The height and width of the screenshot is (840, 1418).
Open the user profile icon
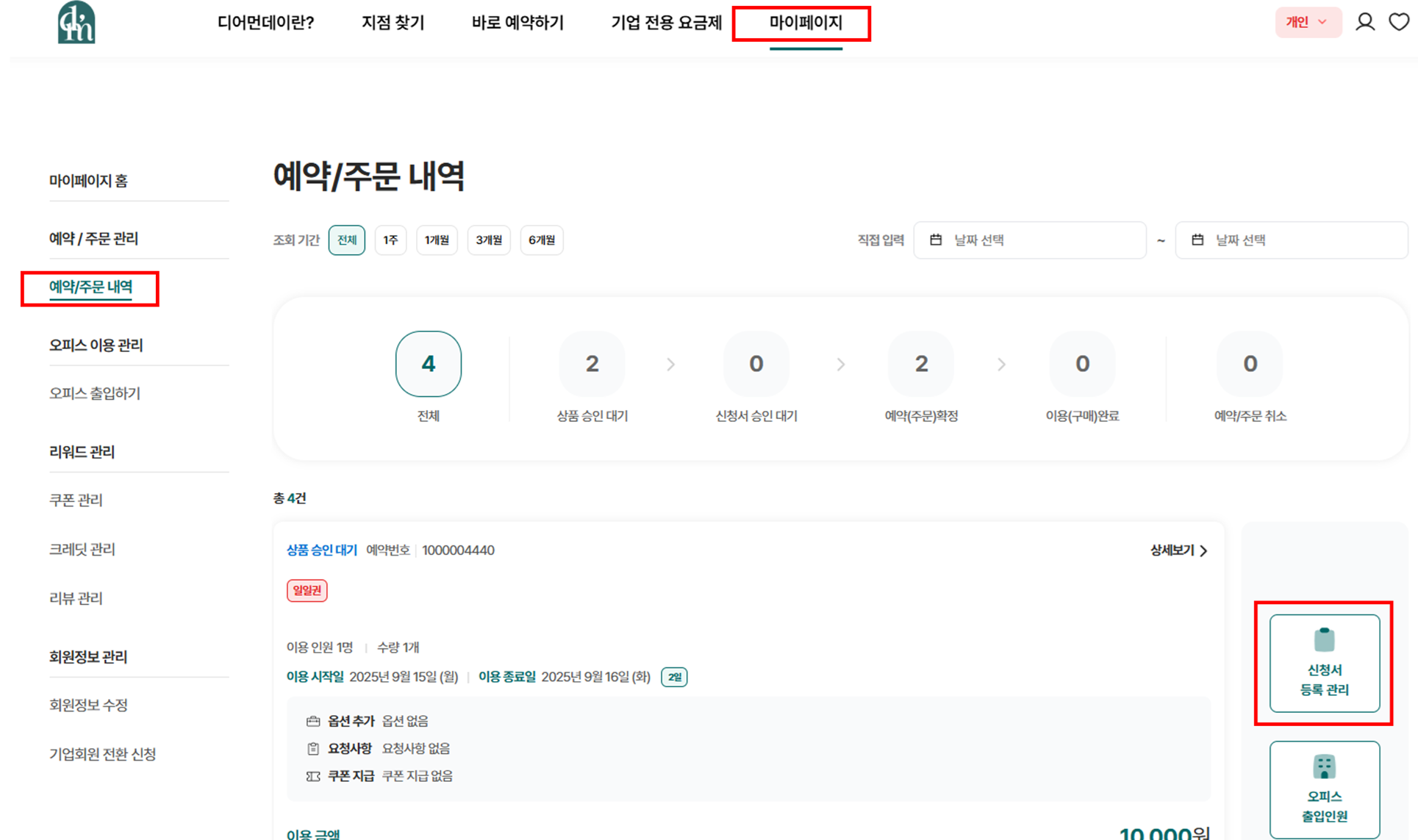coord(1365,22)
